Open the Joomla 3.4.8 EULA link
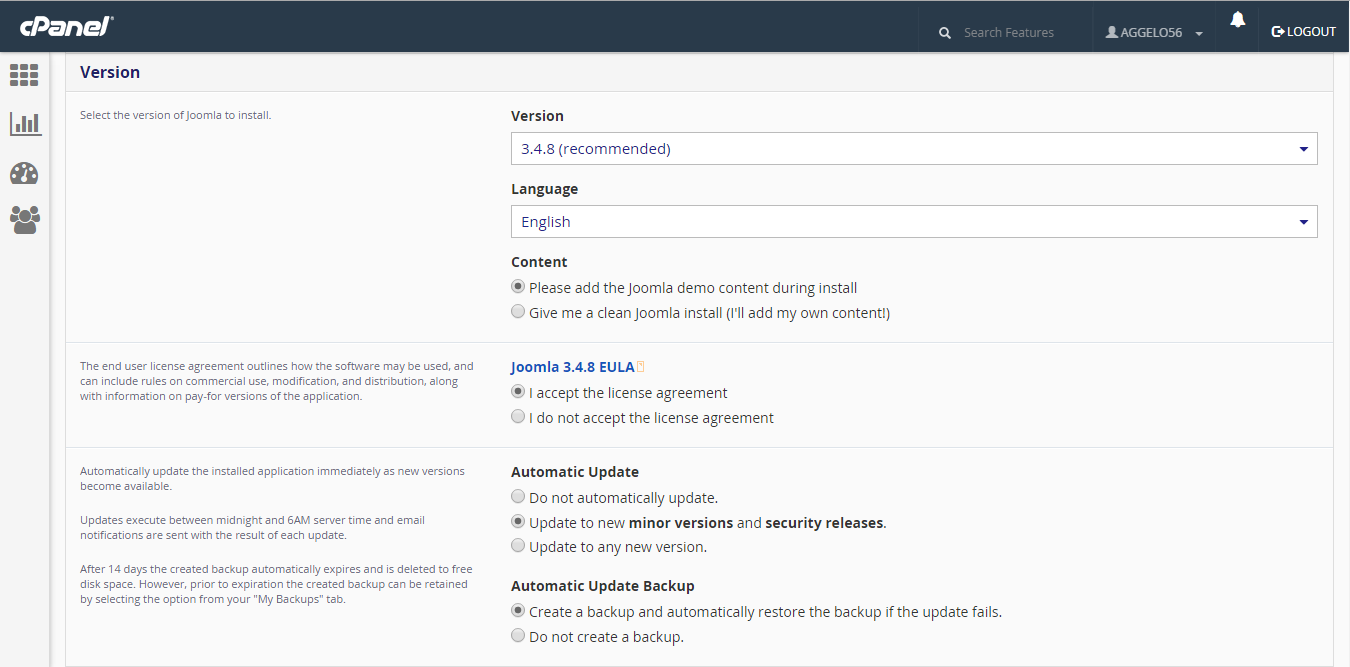This screenshot has height=667, width=1350. coord(573,367)
